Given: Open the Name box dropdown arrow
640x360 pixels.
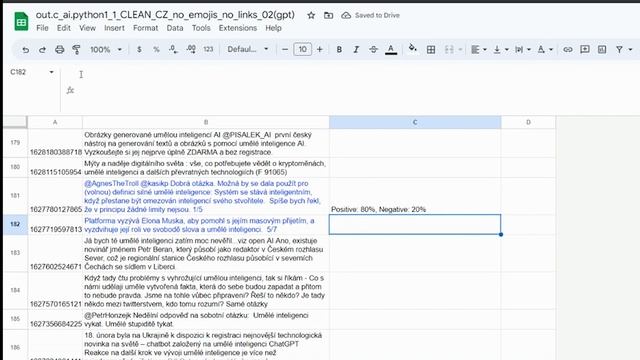Looking at the screenshot, I should (51, 72).
